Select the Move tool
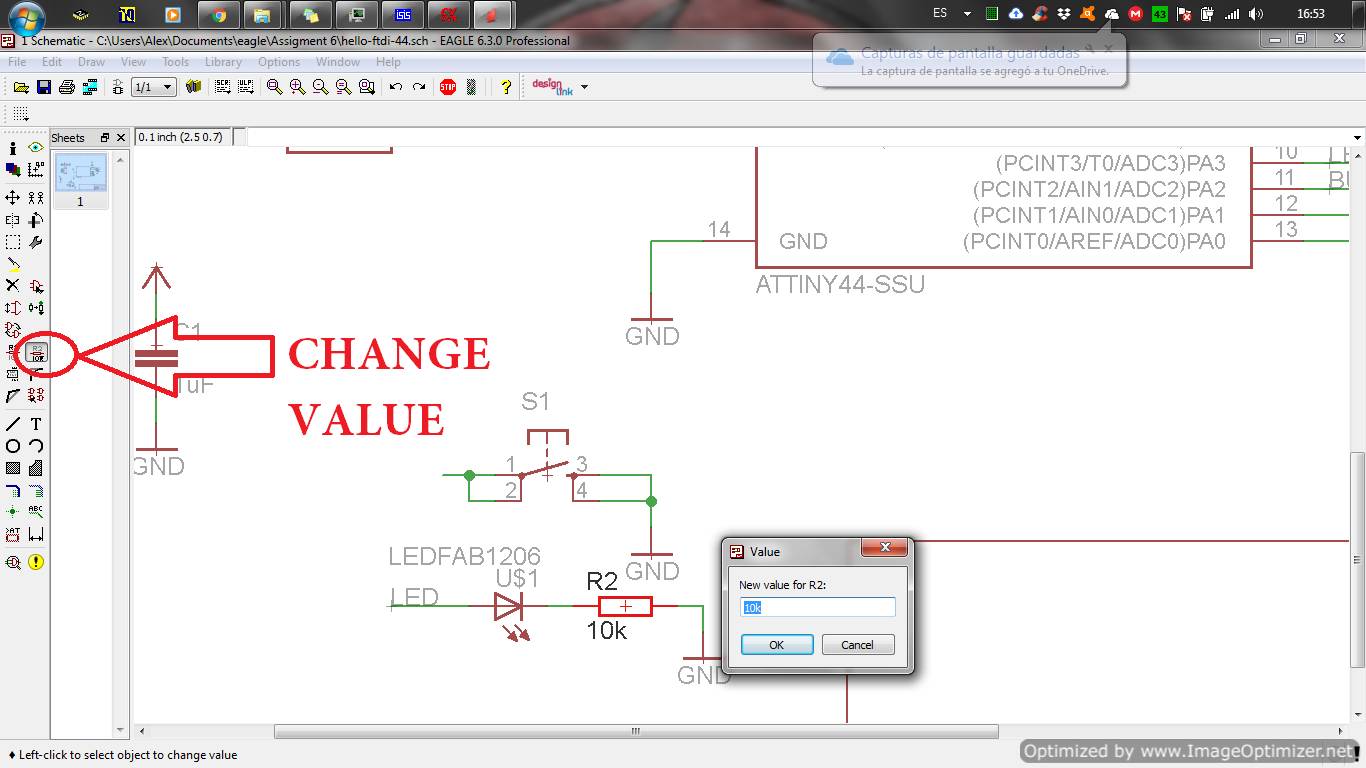The width and height of the screenshot is (1366, 768). tap(13, 198)
